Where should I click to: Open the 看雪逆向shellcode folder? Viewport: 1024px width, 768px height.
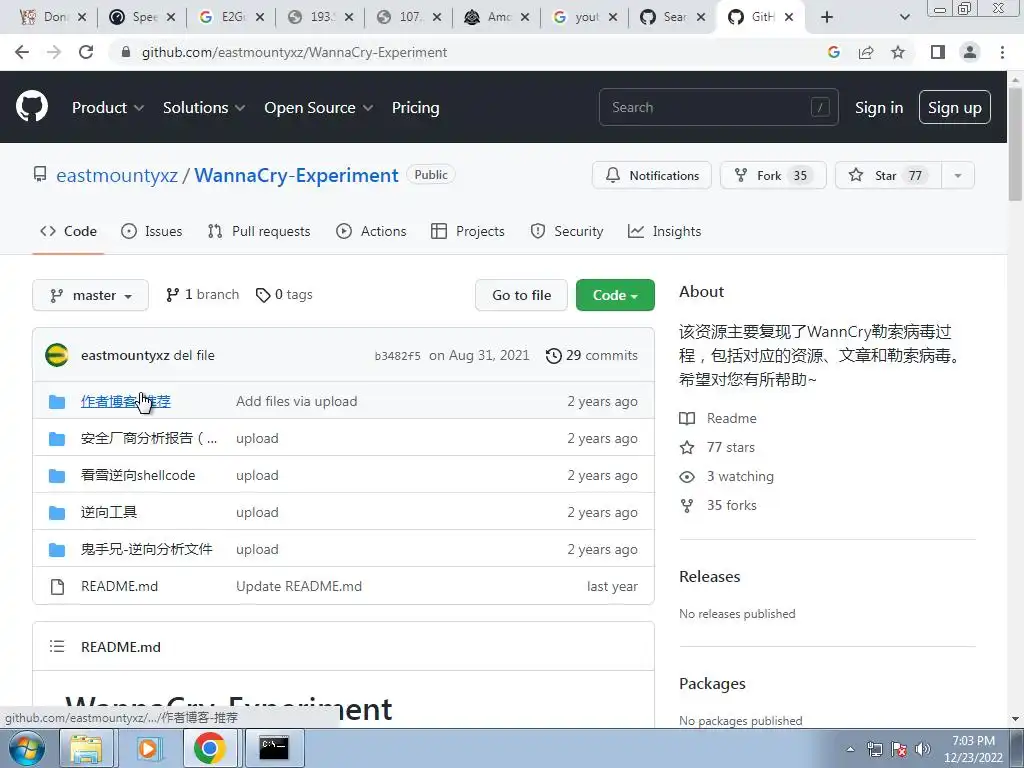point(138,475)
